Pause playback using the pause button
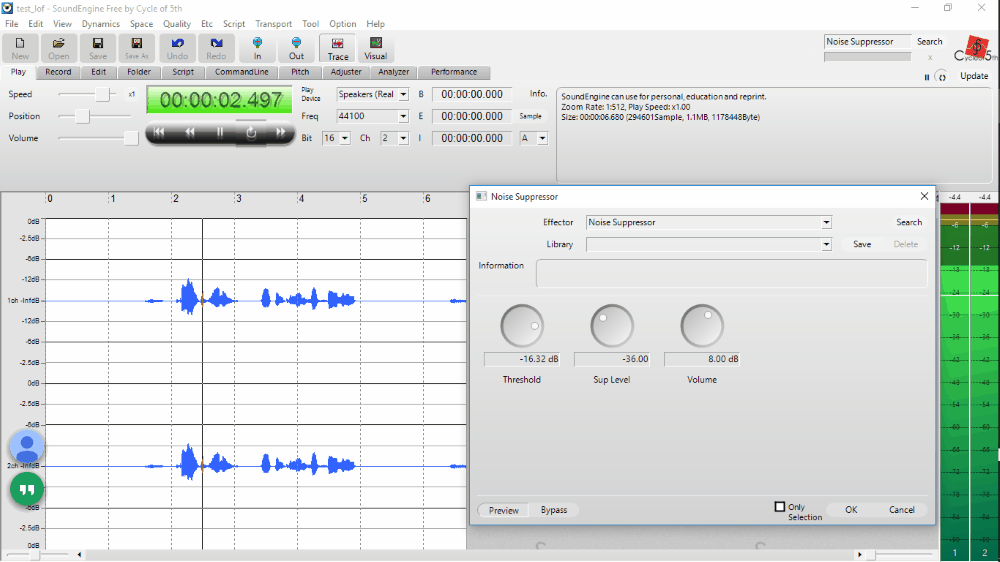This screenshot has height=562, width=1000. pos(220,132)
